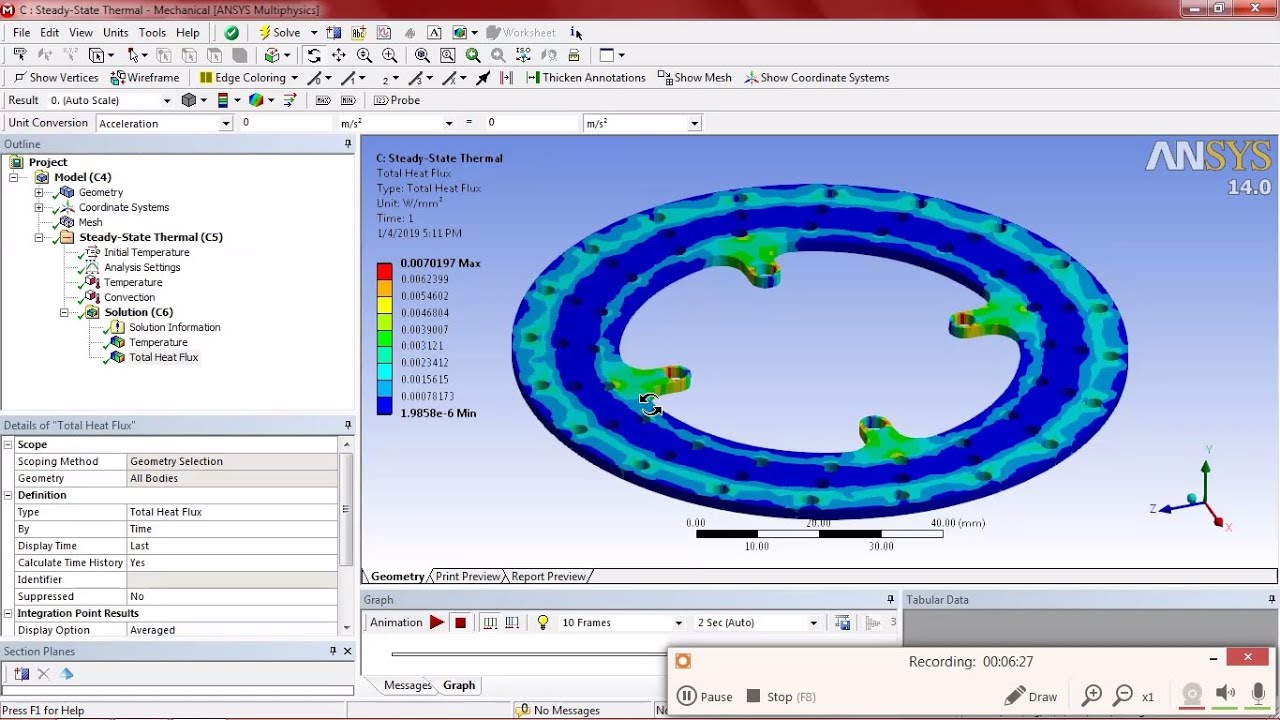The width and height of the screenshot is (1280, 720).
Task: Stop the result animation
Action: [x=461, y=622]
